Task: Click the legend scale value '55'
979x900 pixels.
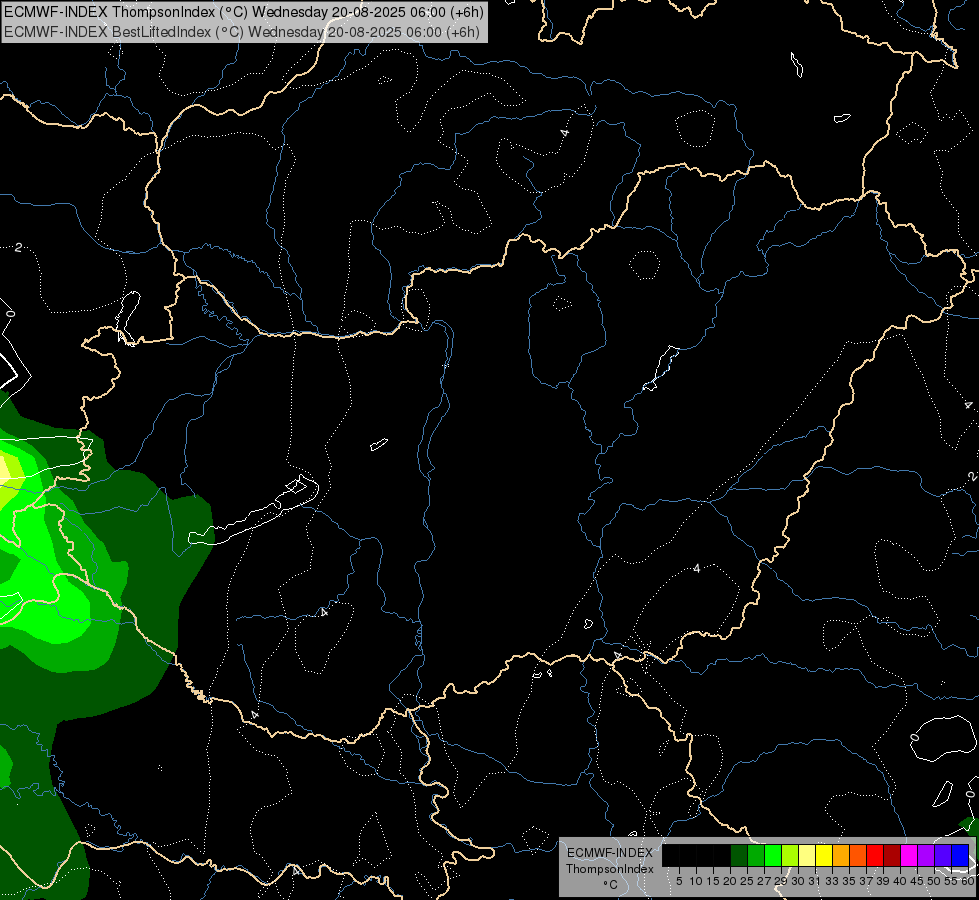Action: click(x=952, y=881)
